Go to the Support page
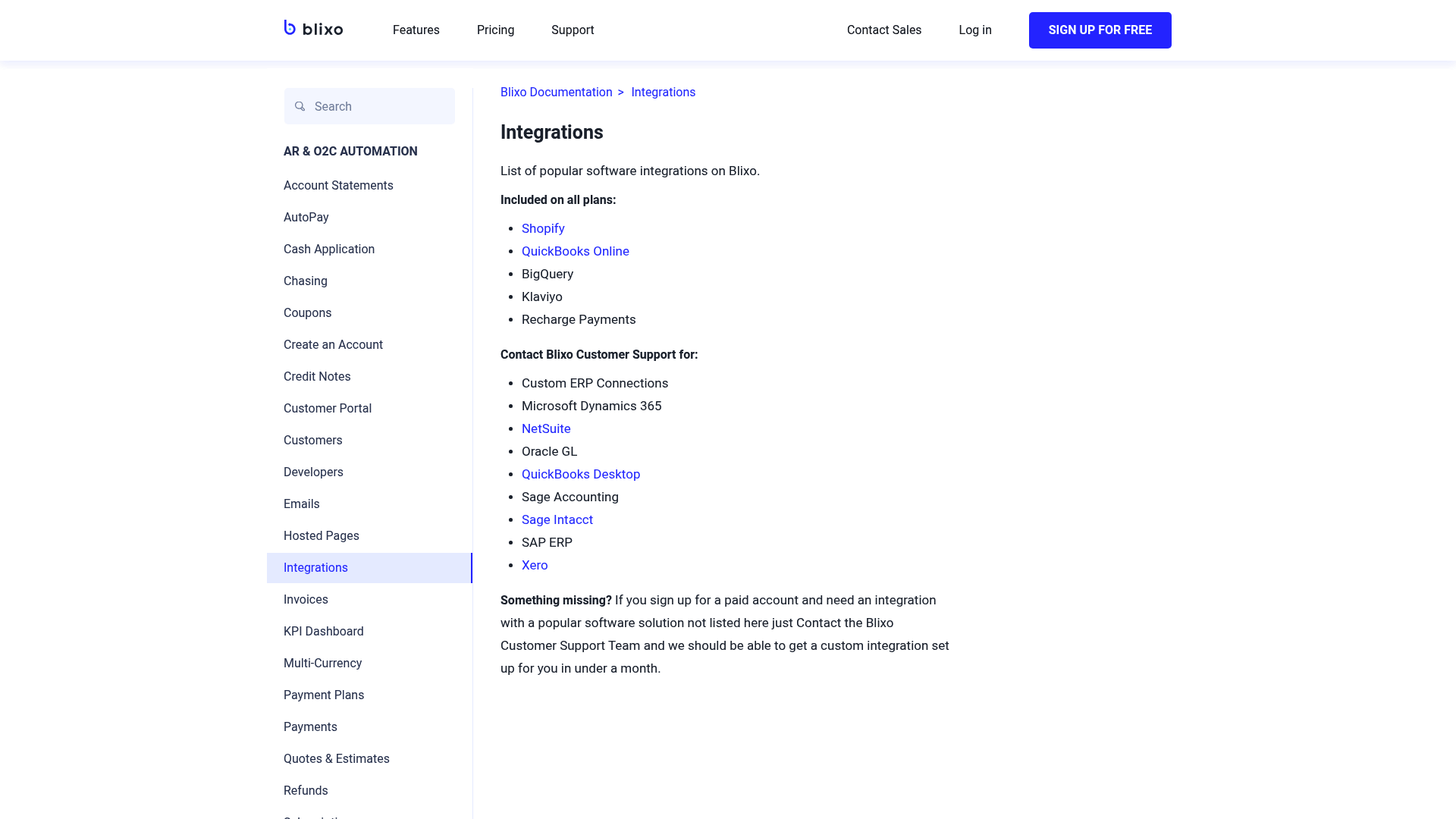1456x819 pixels. pos(573,30)
